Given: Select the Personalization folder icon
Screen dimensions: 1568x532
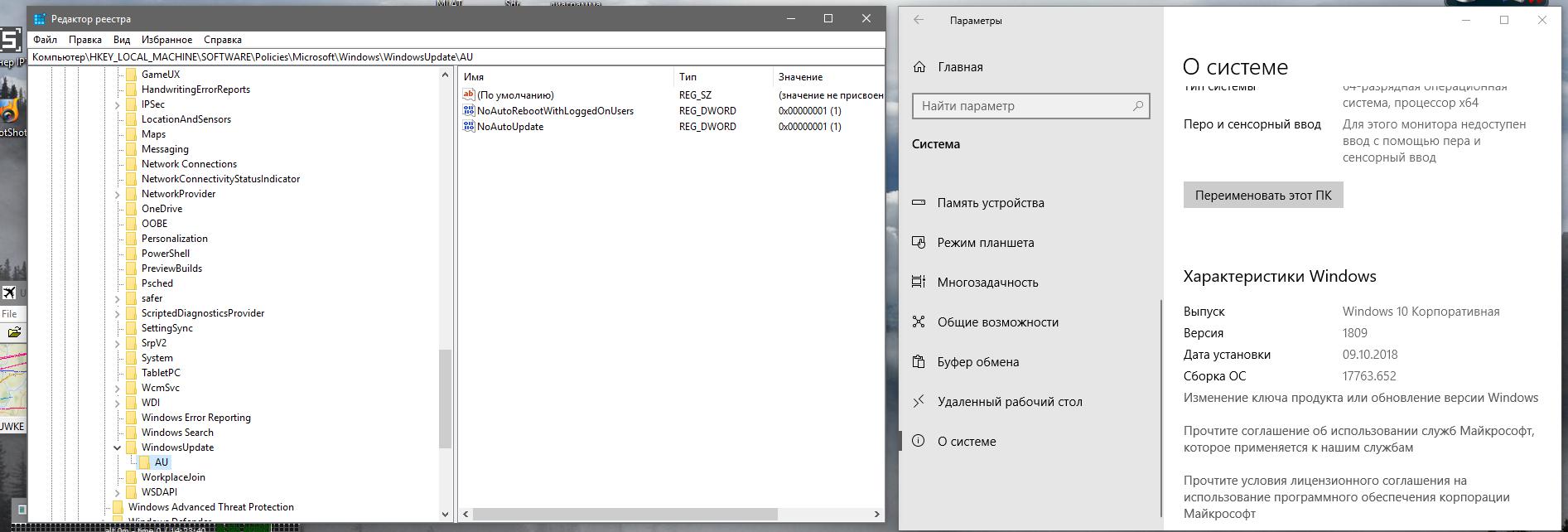Looking at the screenshot, I should click(x=131, y=239).
